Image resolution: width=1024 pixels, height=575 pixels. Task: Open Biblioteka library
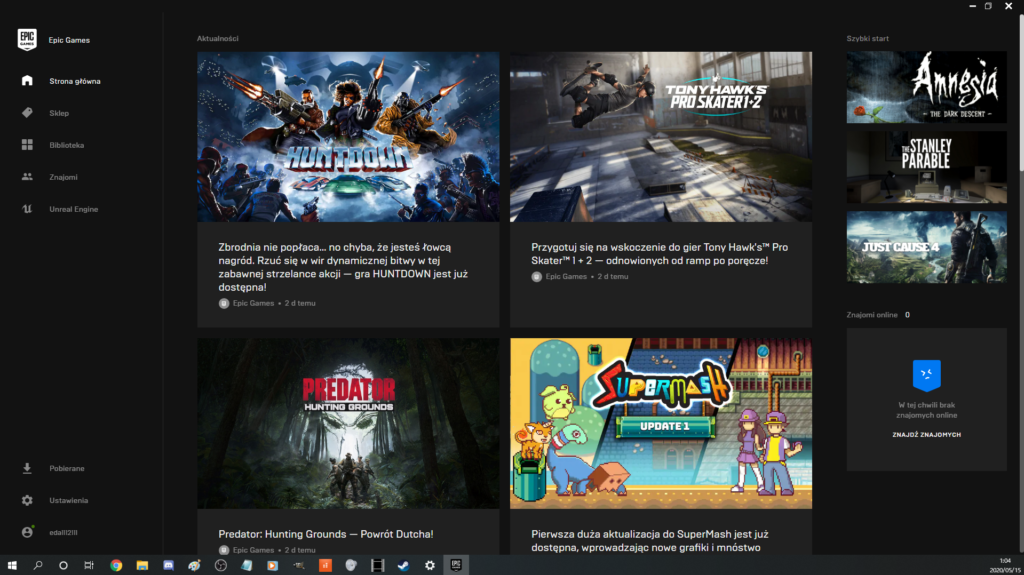[67, 145]
